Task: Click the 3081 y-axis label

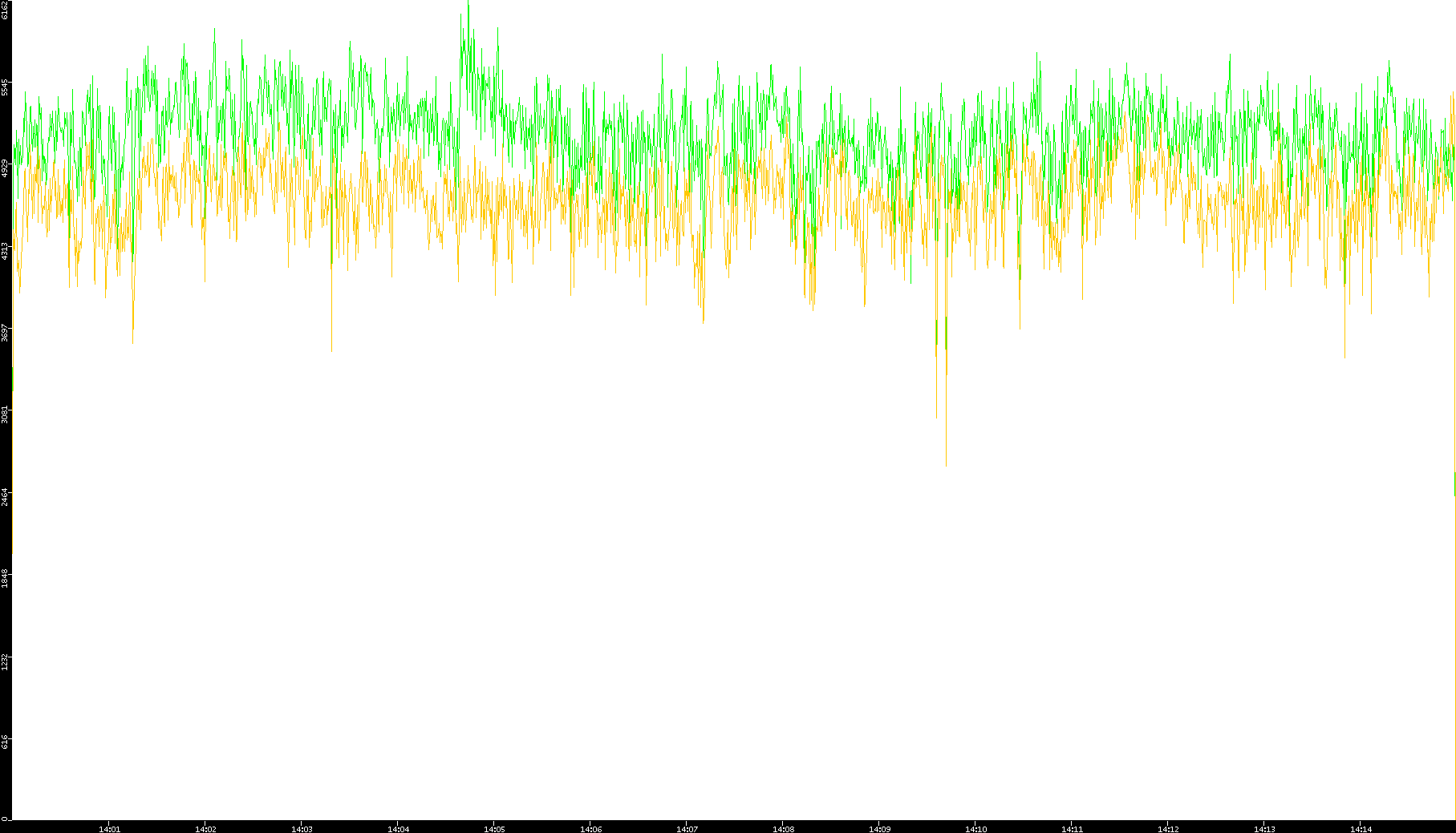Action: (6, 415)
